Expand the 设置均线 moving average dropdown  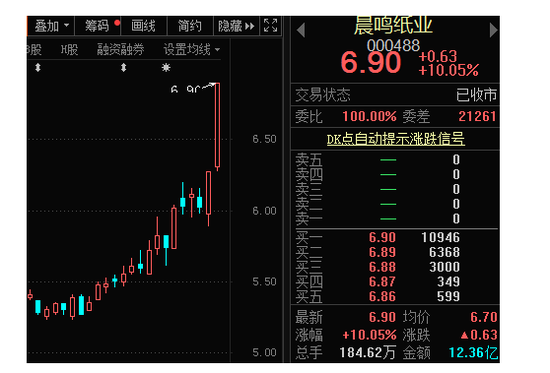click(192, 50)
